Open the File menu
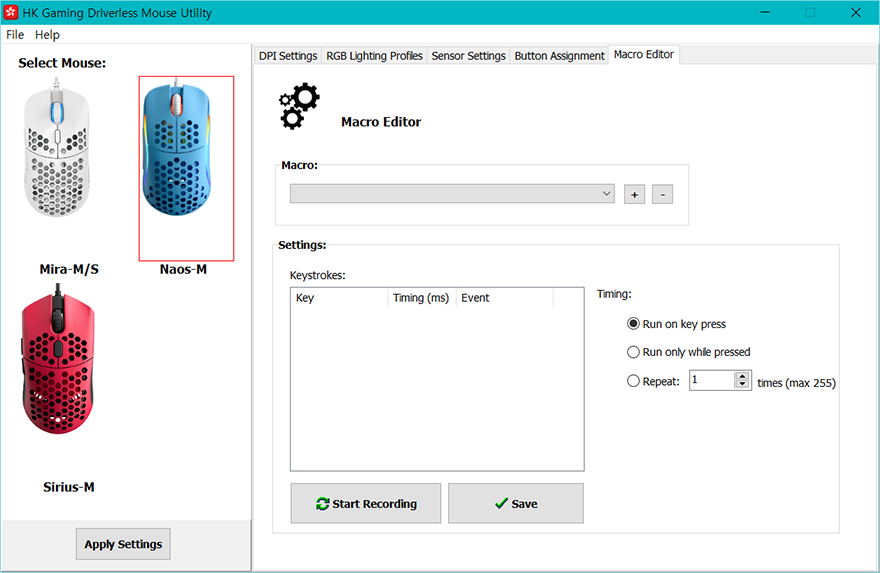This screenshot has height=573, width=880. tap(15, 35)
